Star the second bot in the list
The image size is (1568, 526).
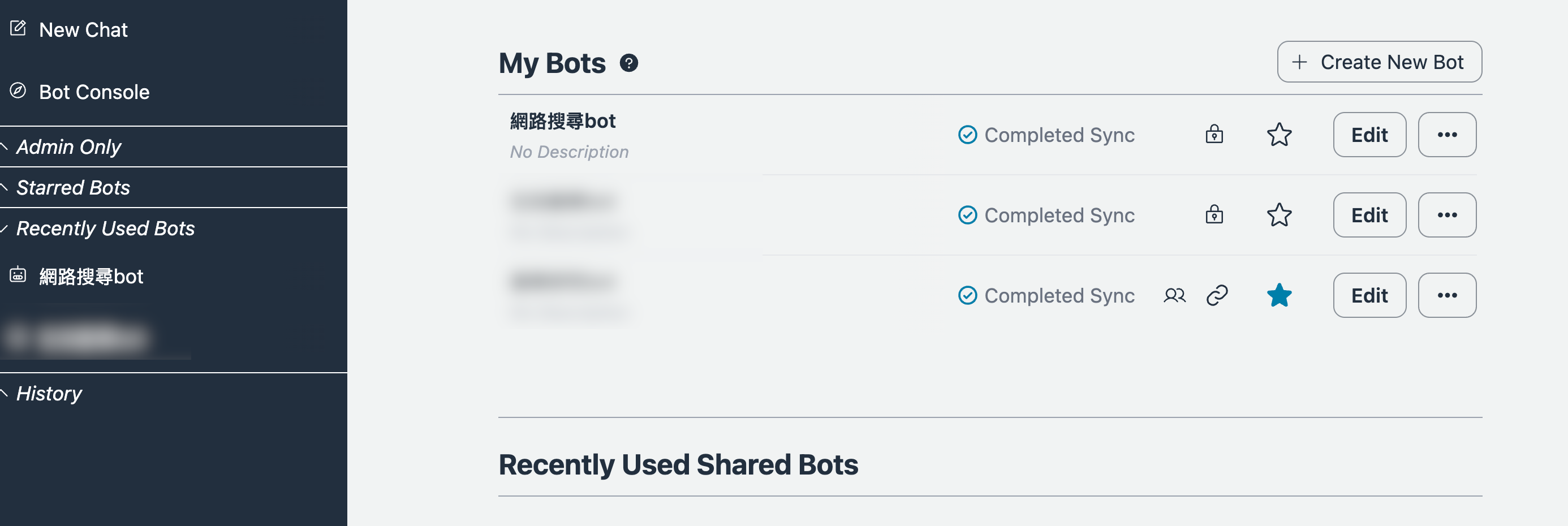click(1279, 215)
